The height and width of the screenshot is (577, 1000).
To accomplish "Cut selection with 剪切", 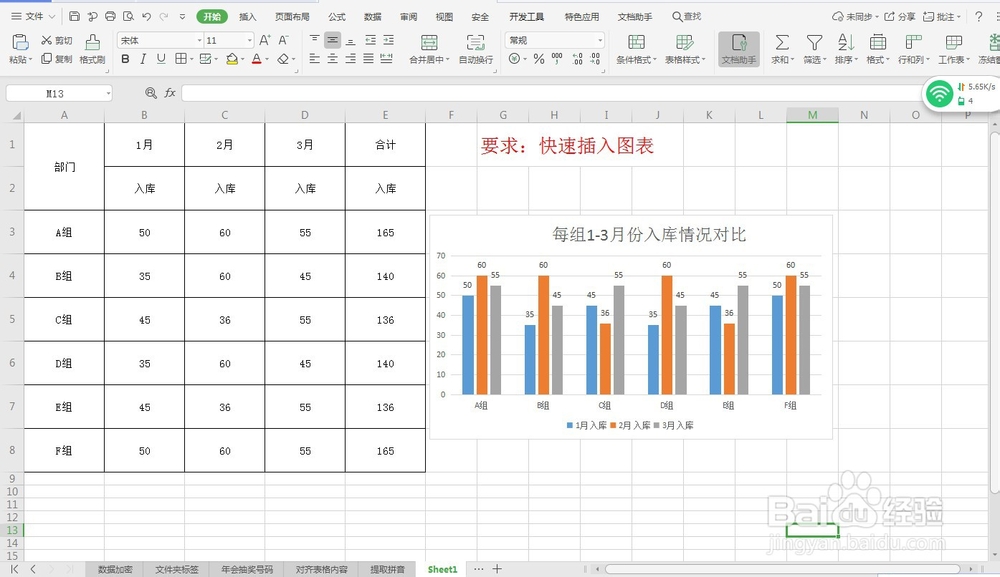I will [x=57, y=40].
